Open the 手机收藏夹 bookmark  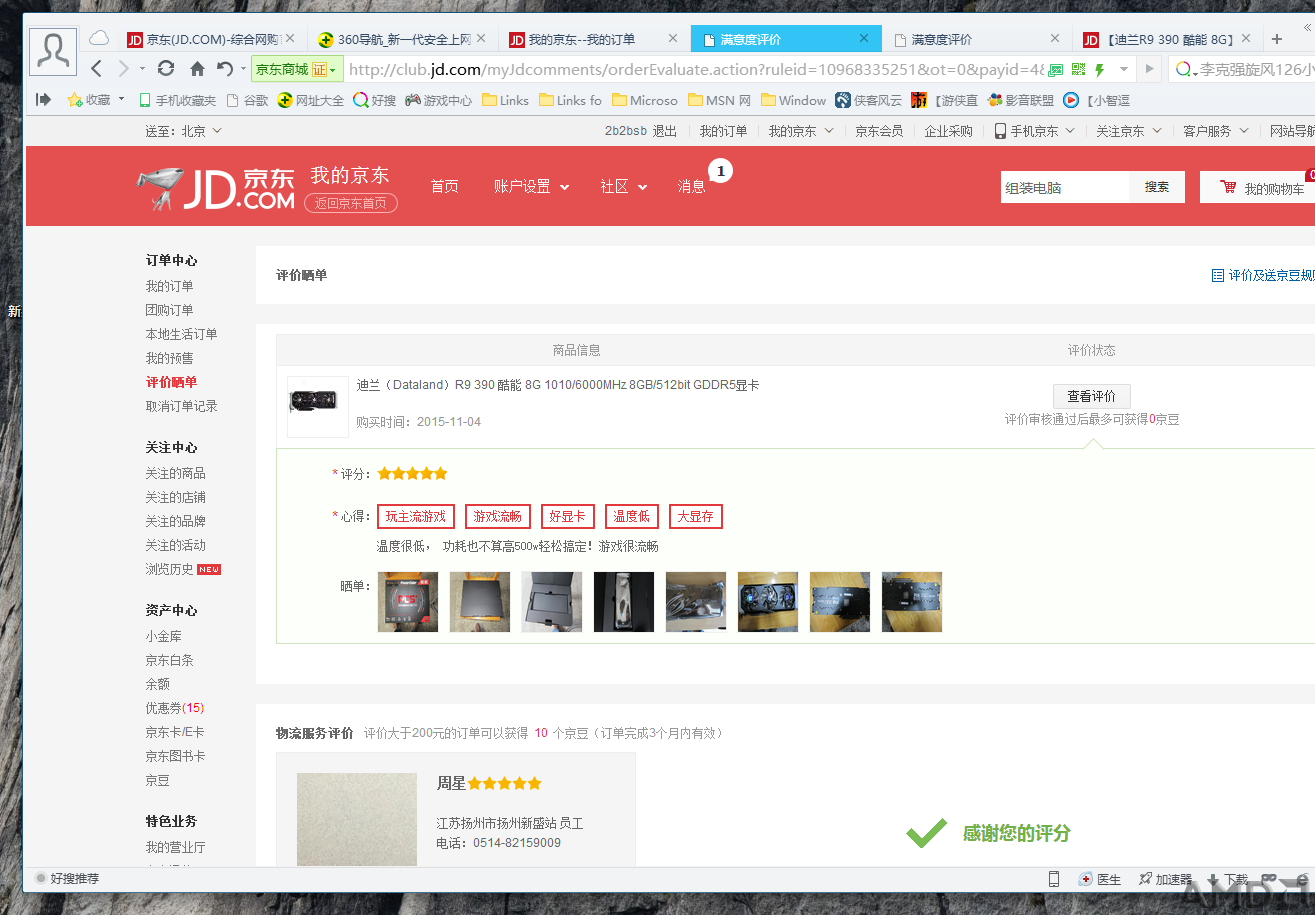[177, 100]
